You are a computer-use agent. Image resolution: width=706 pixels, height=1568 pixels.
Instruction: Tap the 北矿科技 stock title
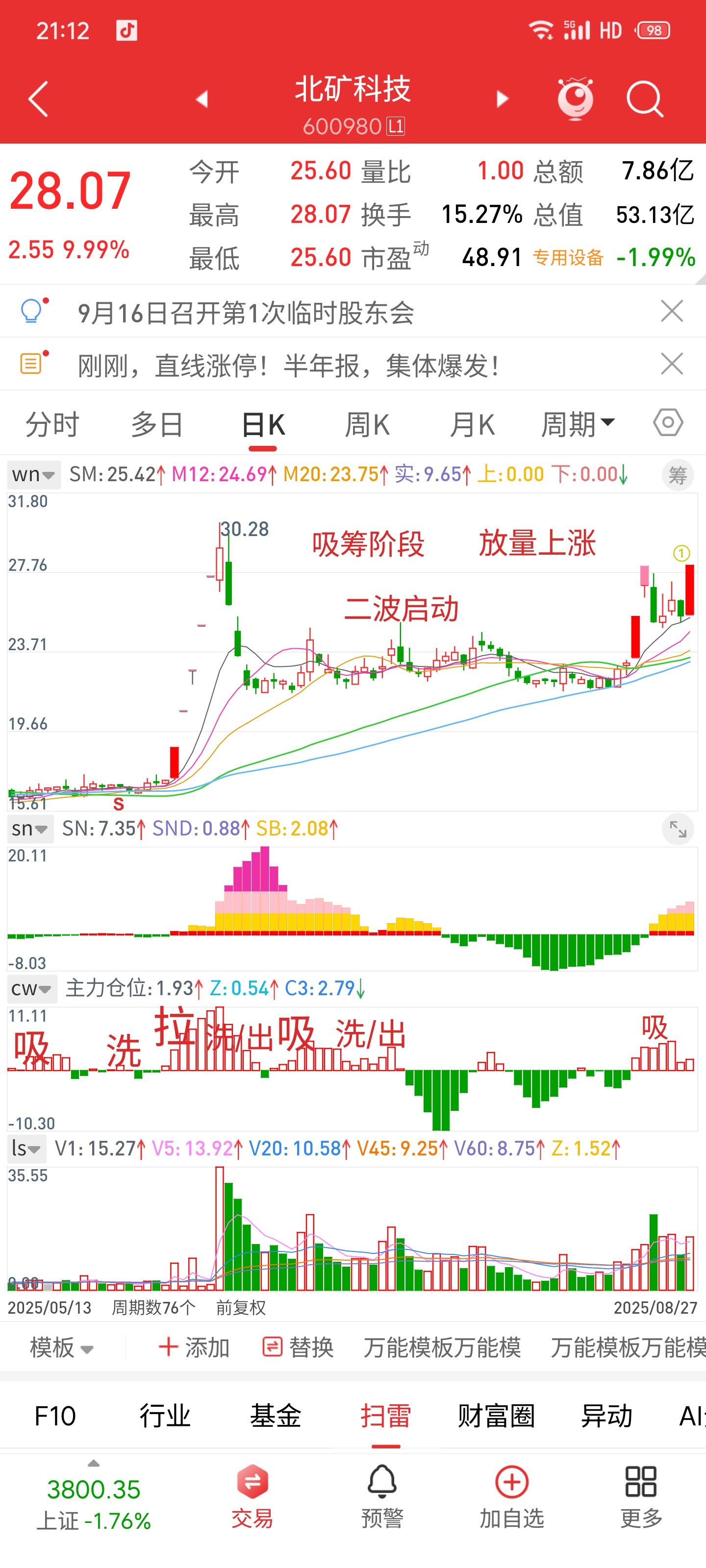click(353, 89)
